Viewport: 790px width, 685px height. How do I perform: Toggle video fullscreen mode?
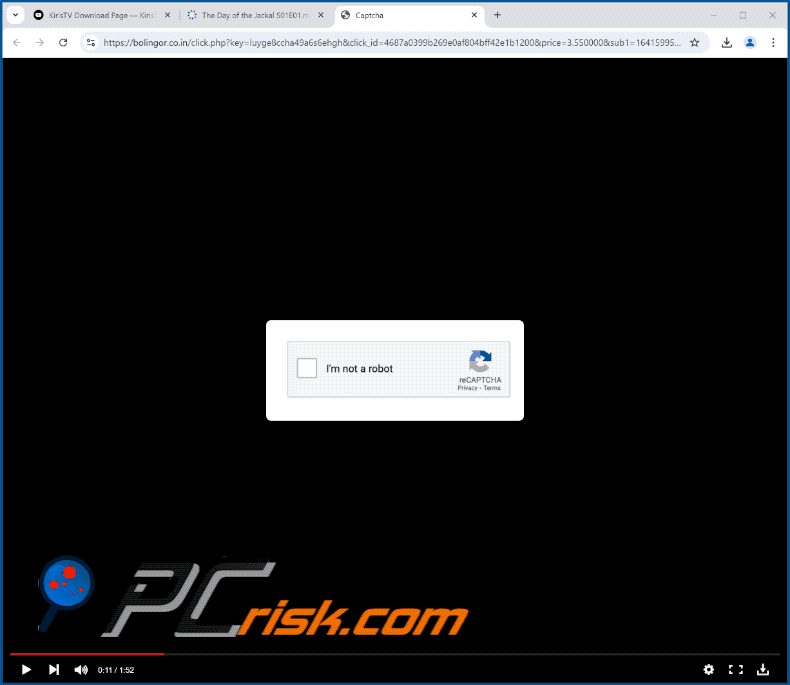click(735, 669)
